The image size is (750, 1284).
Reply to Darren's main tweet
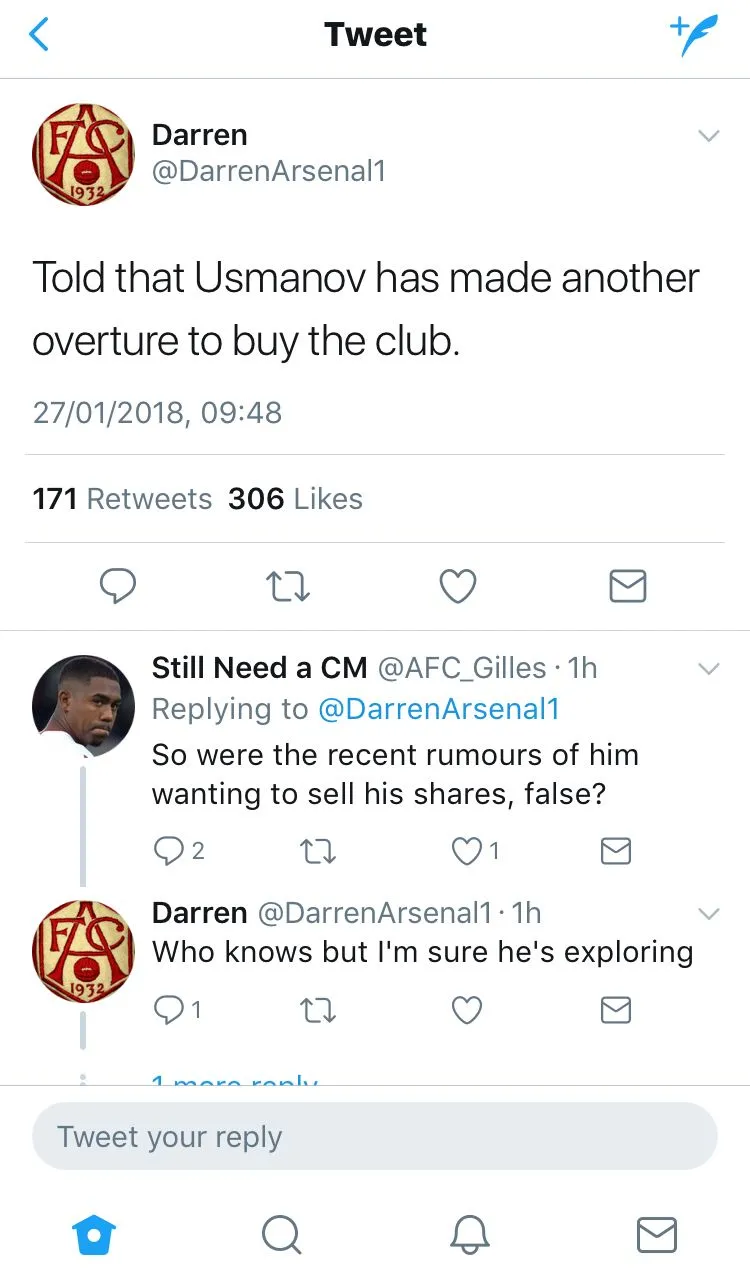click(x=118, y=586)
